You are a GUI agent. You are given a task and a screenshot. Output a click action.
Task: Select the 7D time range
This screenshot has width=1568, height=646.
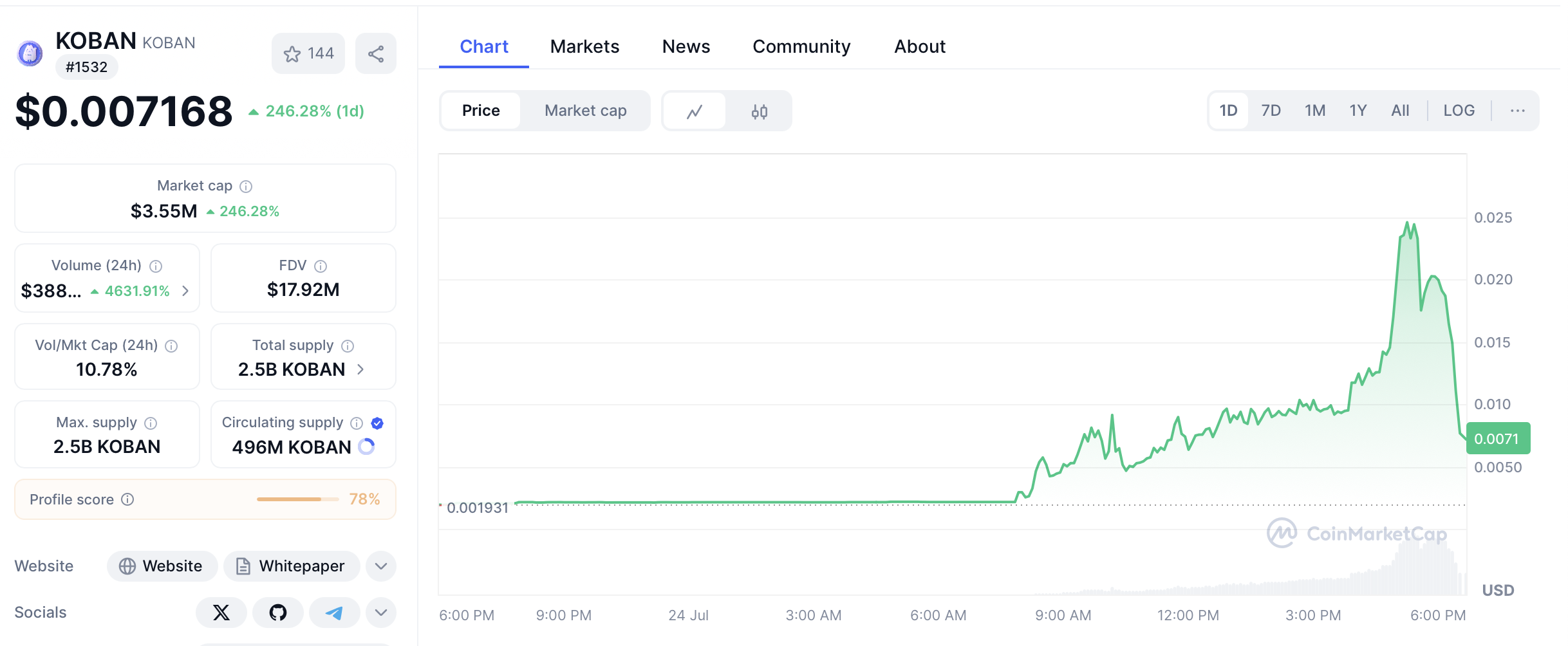(x=1271, y=111)
